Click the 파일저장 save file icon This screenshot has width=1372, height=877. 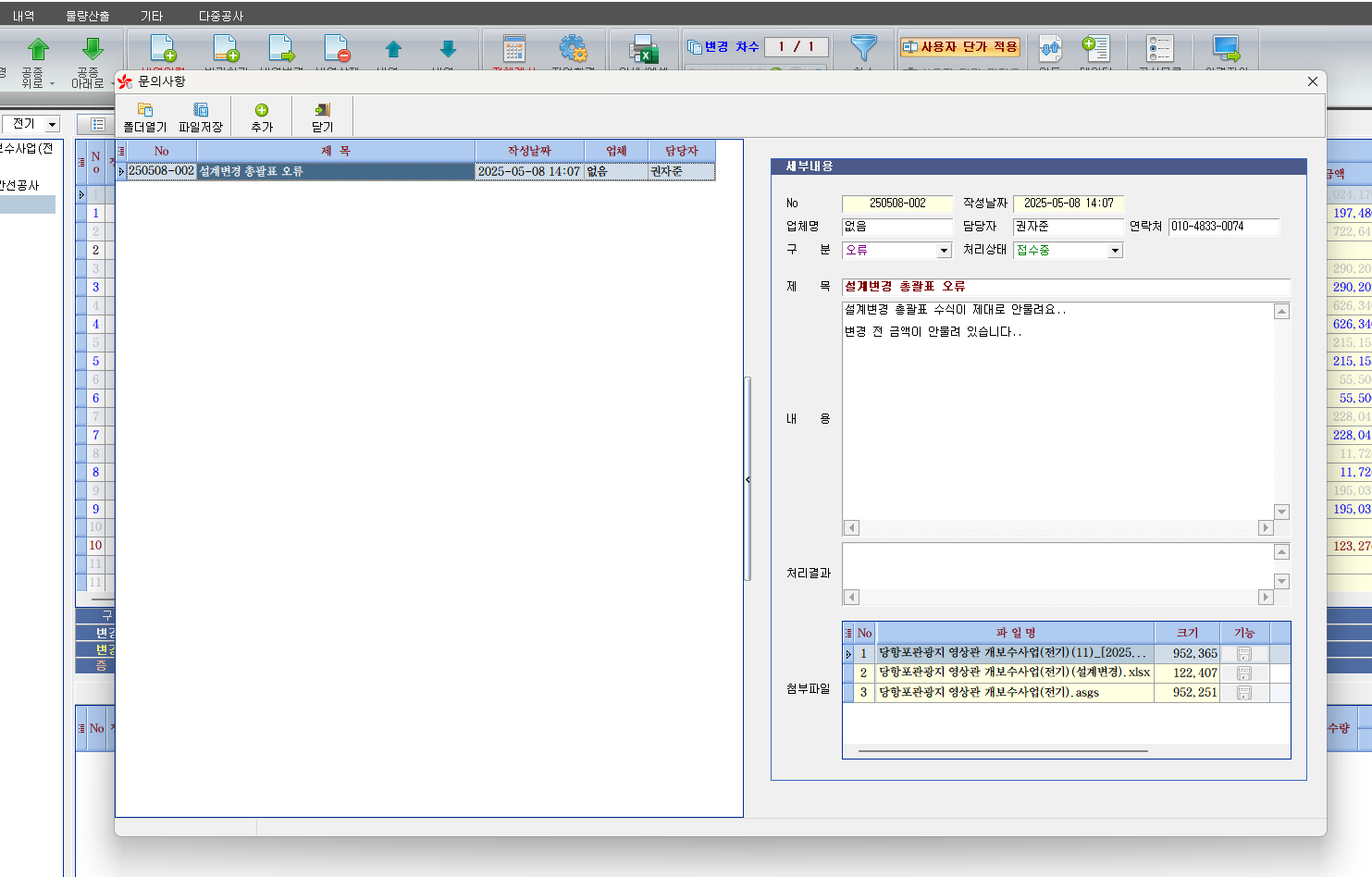201,117
